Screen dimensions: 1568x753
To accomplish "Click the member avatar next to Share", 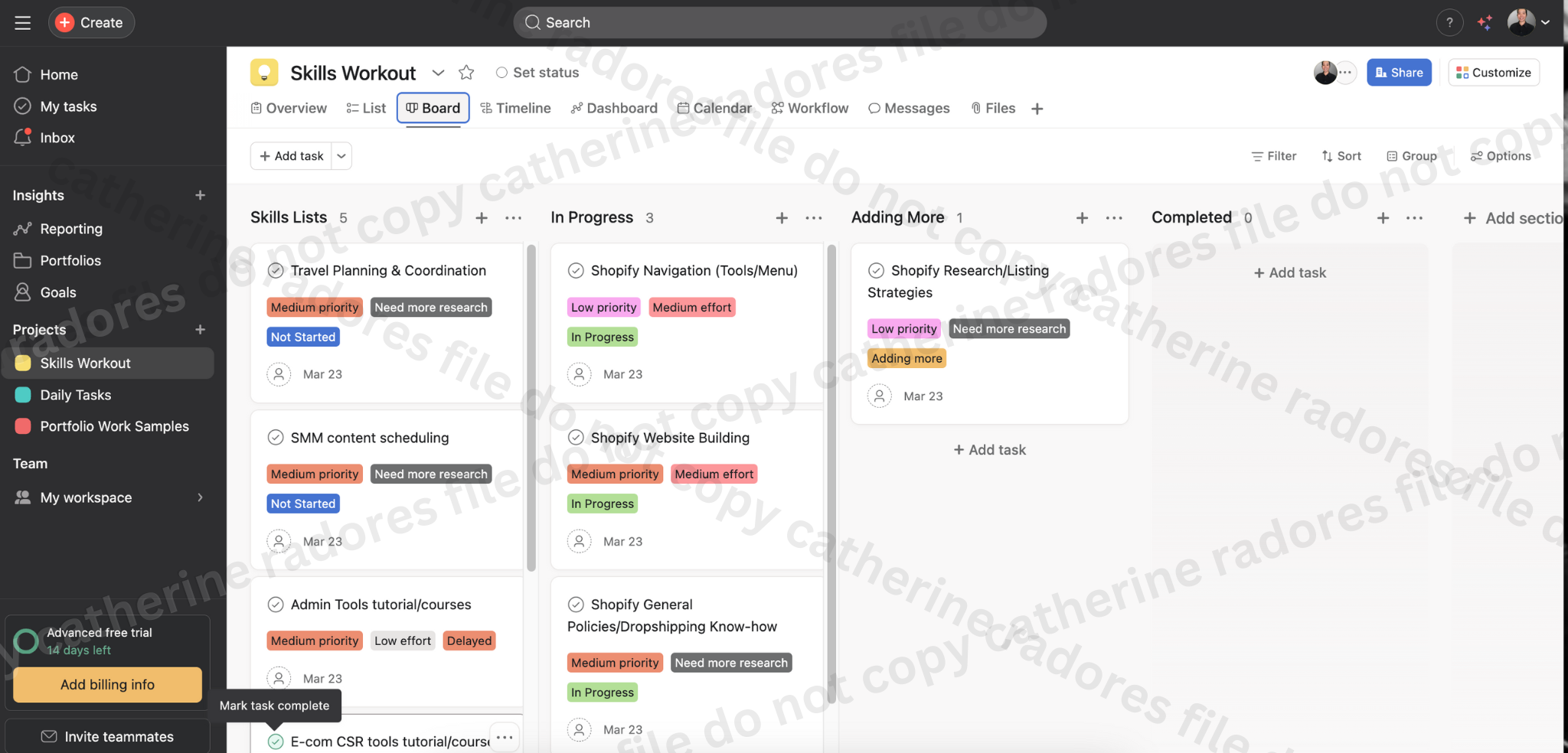I will [x=1325, y=73].
